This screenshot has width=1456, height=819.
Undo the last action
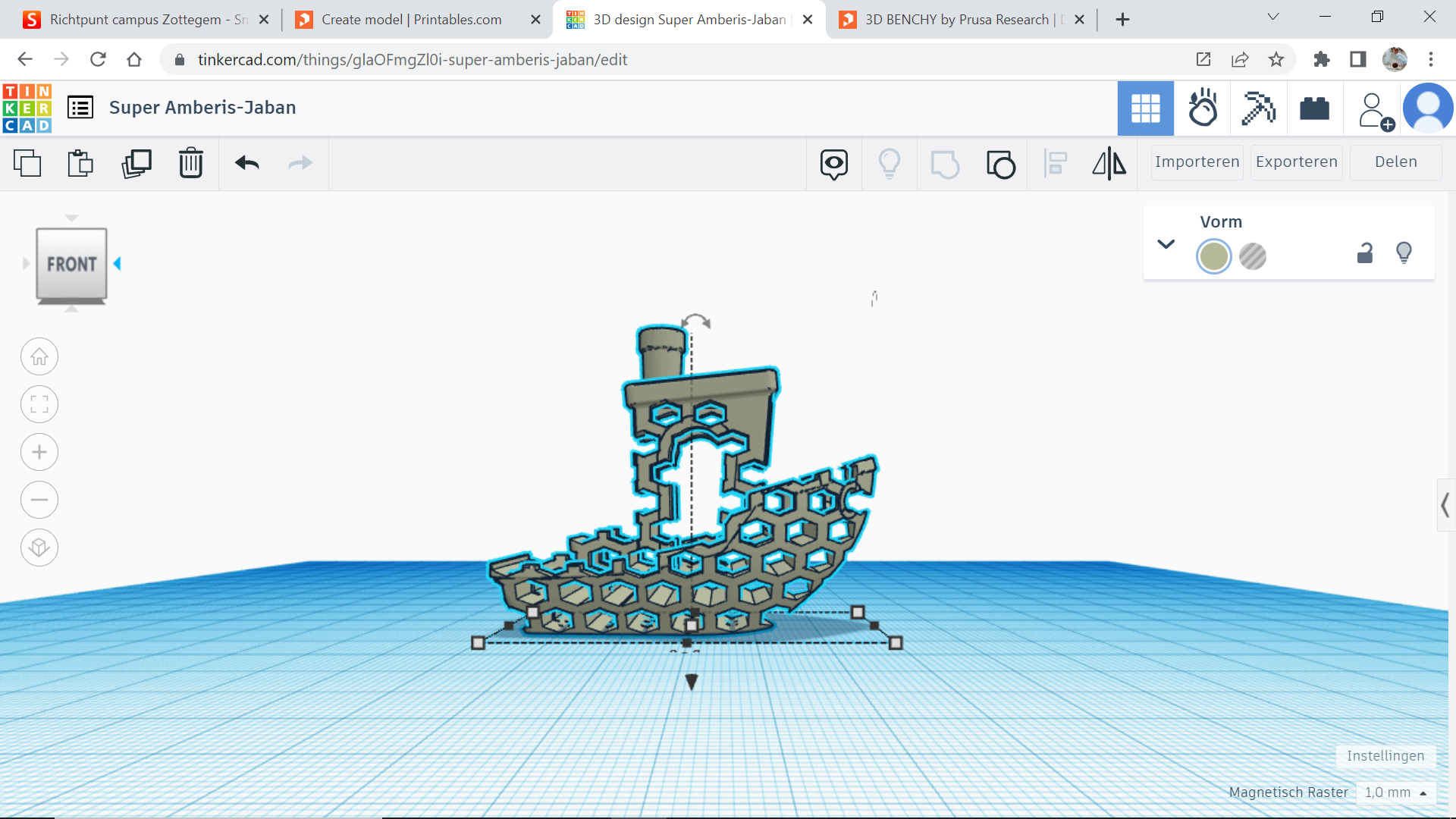247,163
